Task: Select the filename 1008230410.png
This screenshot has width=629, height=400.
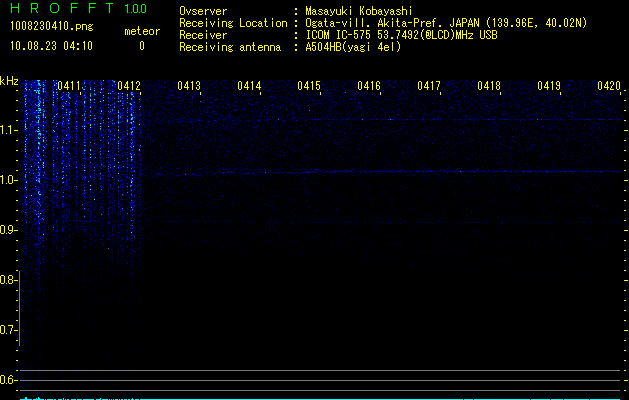Action: point(52,27)
